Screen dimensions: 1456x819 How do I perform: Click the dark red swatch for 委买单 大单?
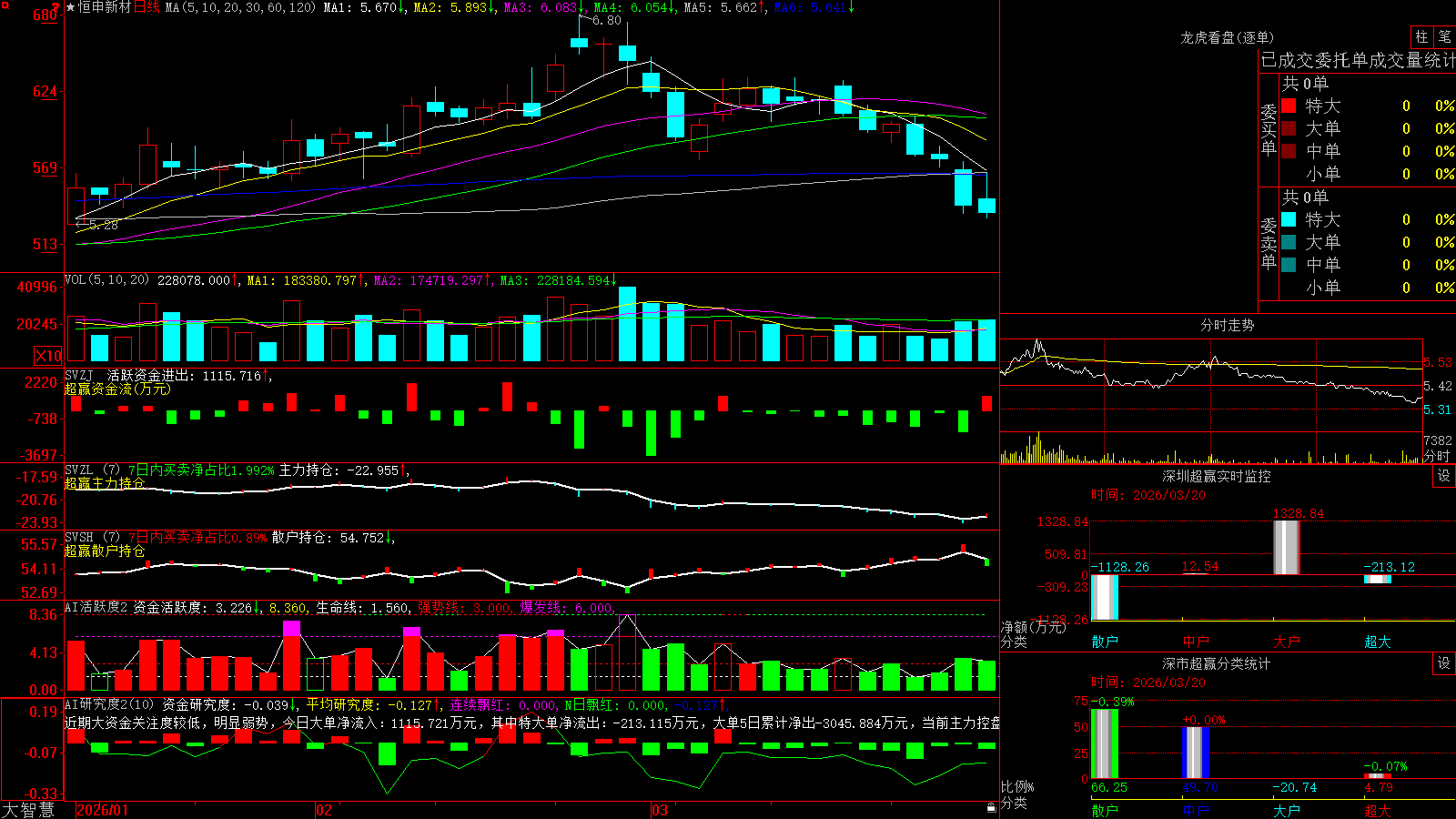point(1289,128)
